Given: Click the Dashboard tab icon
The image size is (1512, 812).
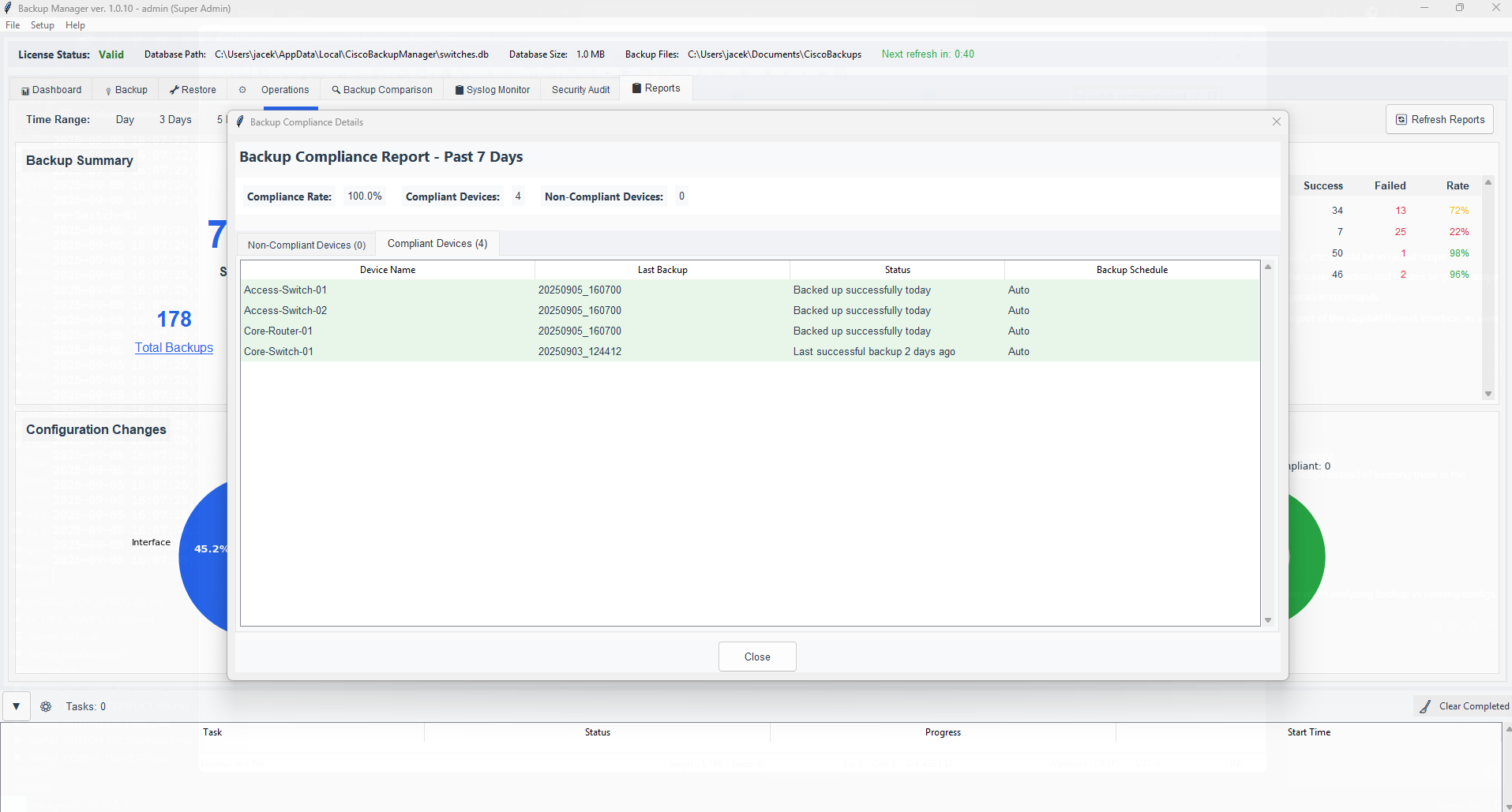Looking at the screenshot, I should [x=25, y=91].
